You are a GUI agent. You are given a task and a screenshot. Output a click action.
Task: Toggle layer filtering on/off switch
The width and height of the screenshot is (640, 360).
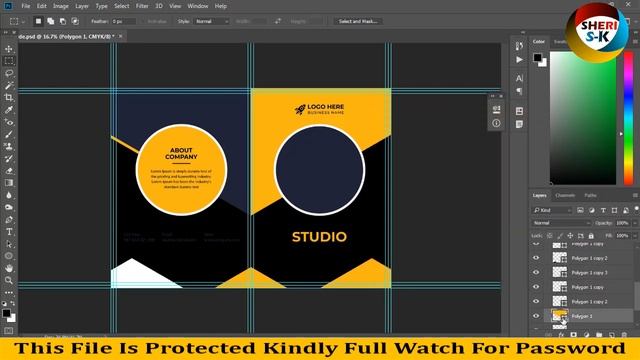636,209
